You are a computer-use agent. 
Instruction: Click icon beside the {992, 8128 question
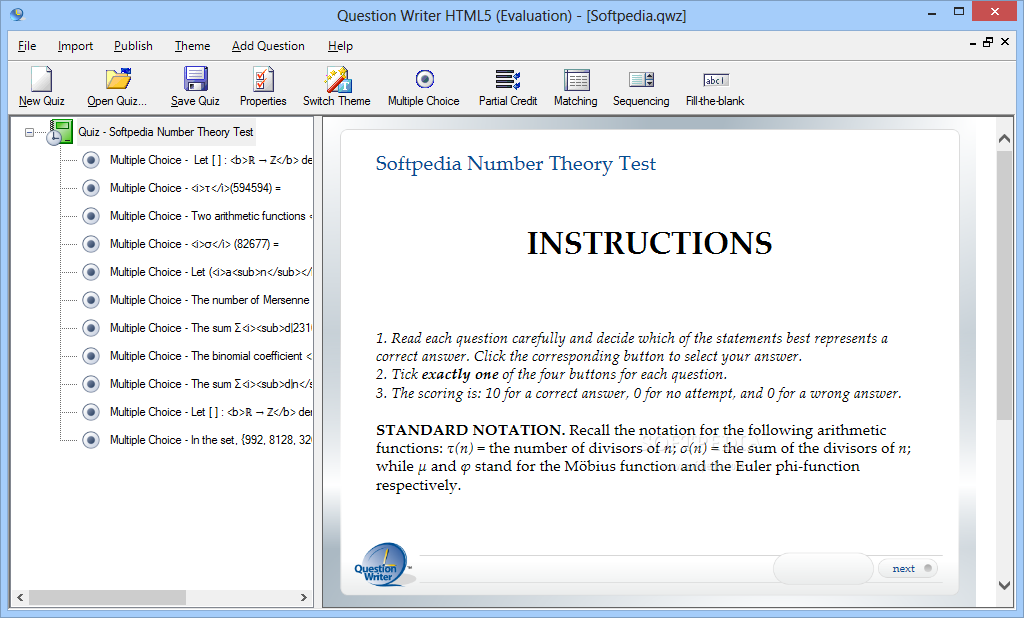[x=91, y=440]
